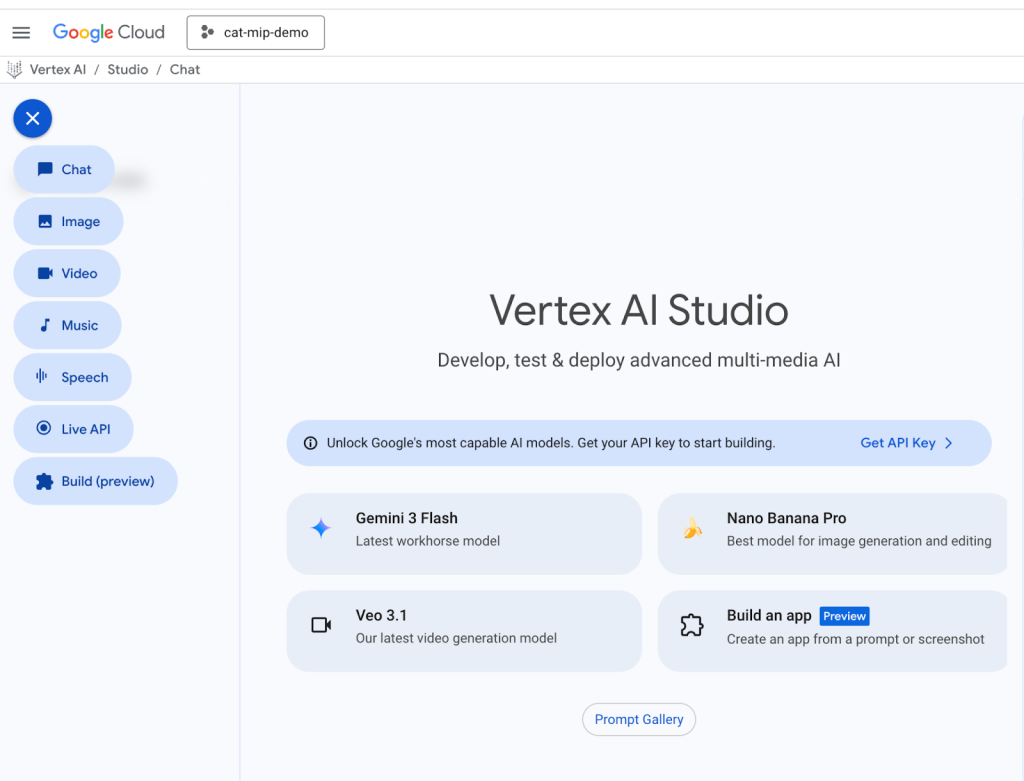Click the Vertex AI breadcrumb icon
The height and width of the screenshot is (781, 1024).
tap(15, 70)
